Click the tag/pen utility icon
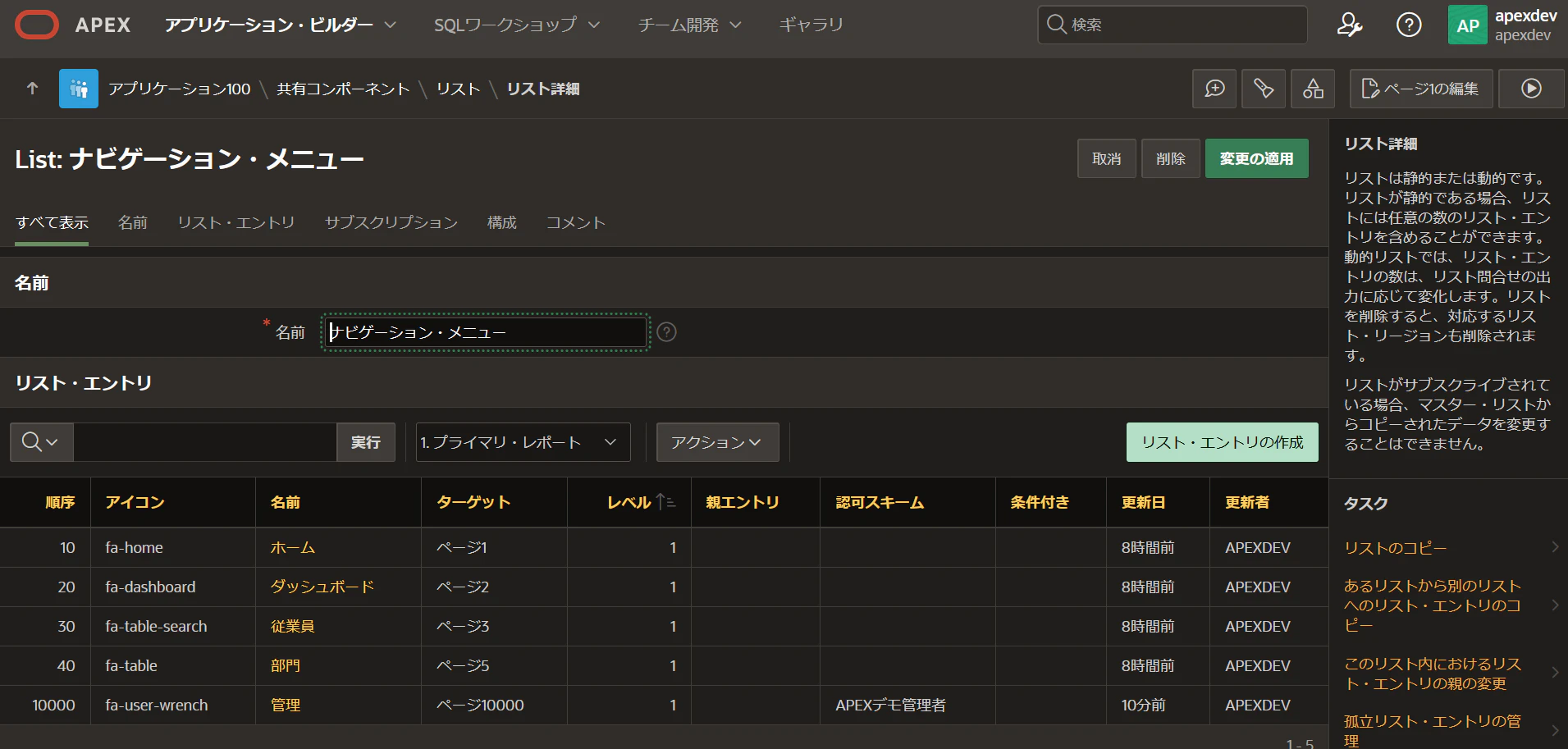The image size is (1568, 749). 1264,89
